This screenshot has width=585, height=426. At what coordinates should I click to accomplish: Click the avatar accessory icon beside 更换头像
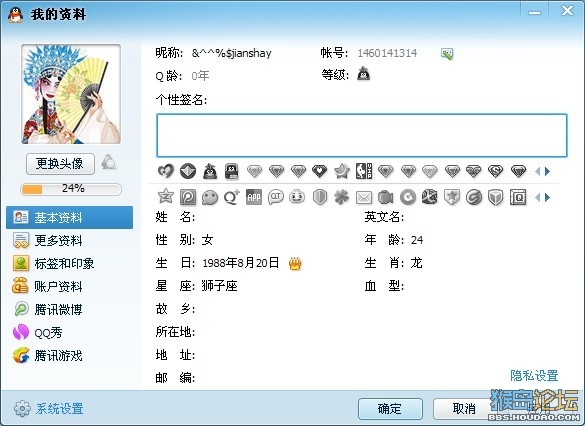[x=109, y=163]
